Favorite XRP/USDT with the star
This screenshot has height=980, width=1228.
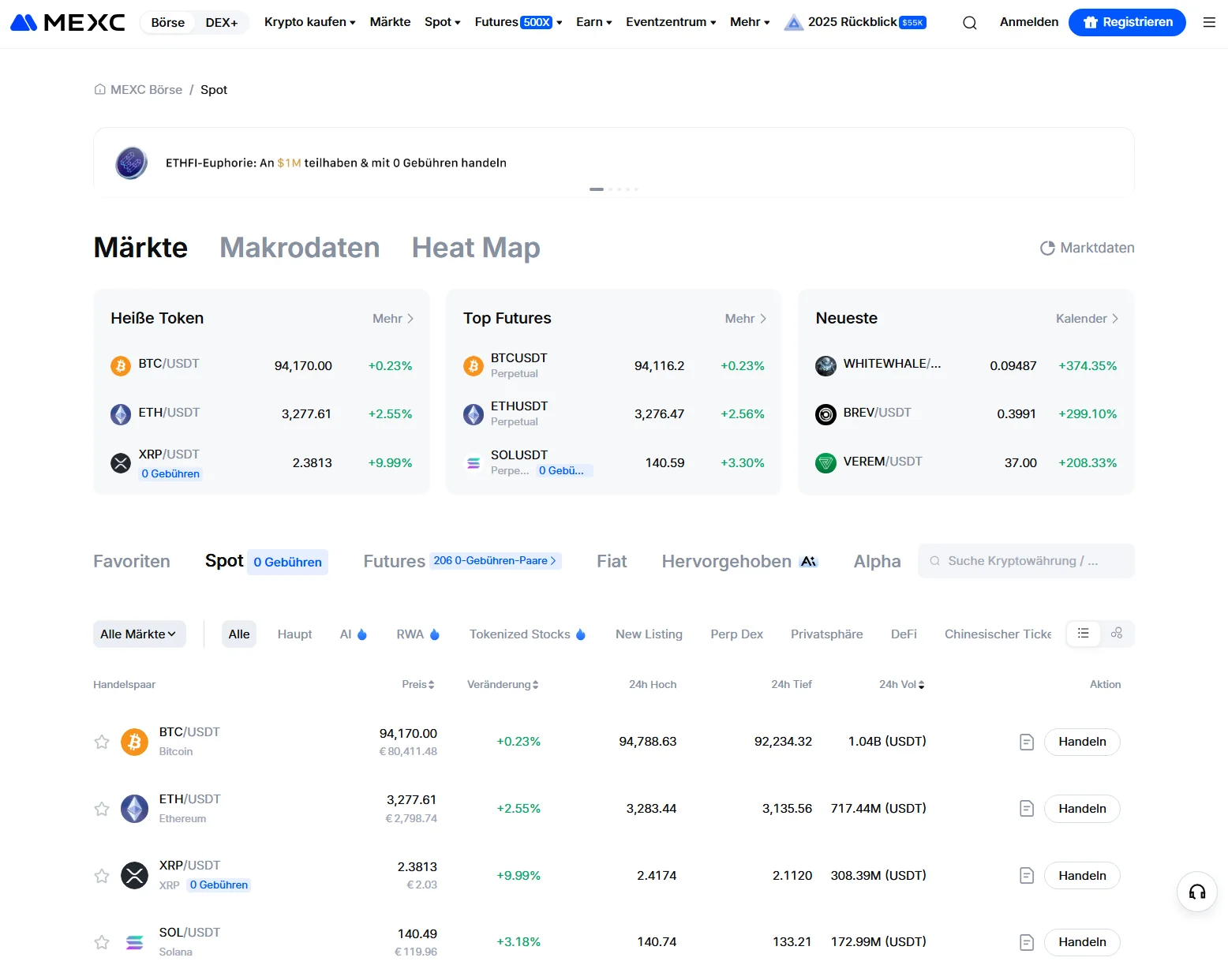click(102, 876)
